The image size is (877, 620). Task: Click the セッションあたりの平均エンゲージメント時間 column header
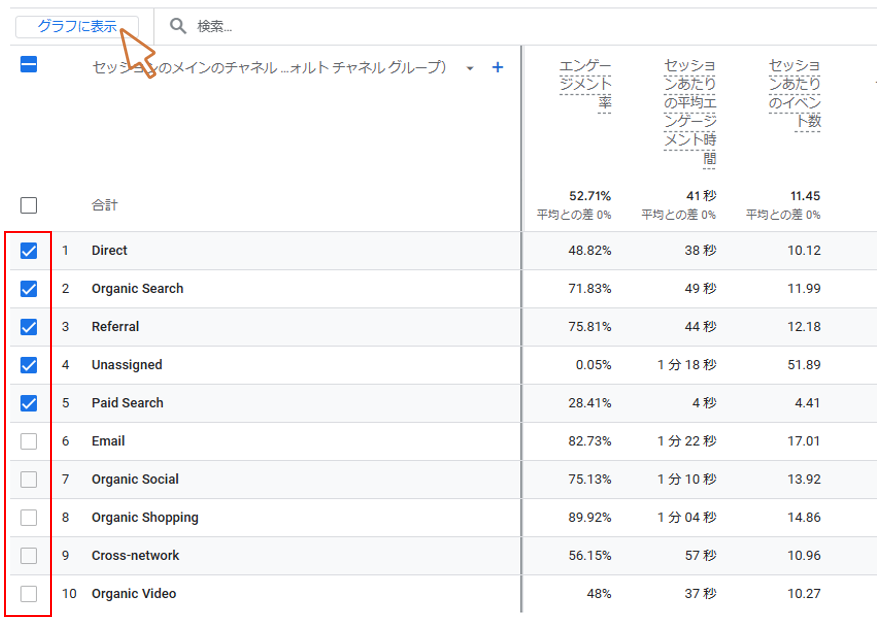coord(690,111)
